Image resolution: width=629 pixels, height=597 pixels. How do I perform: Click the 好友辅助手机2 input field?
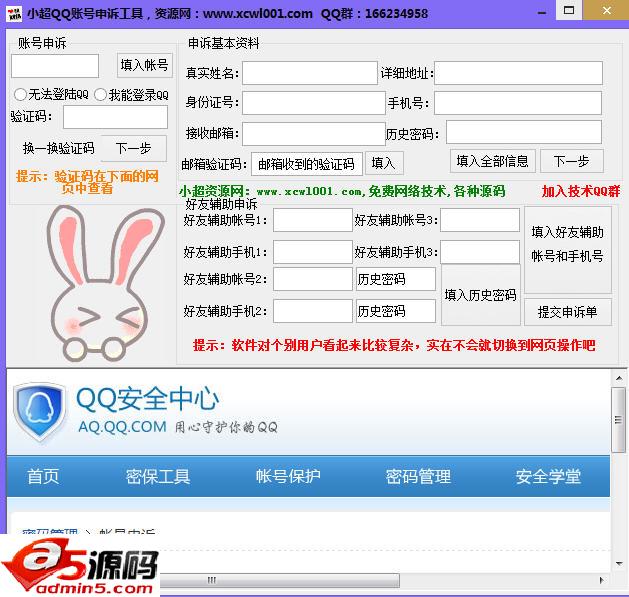(x=313, y=311)
